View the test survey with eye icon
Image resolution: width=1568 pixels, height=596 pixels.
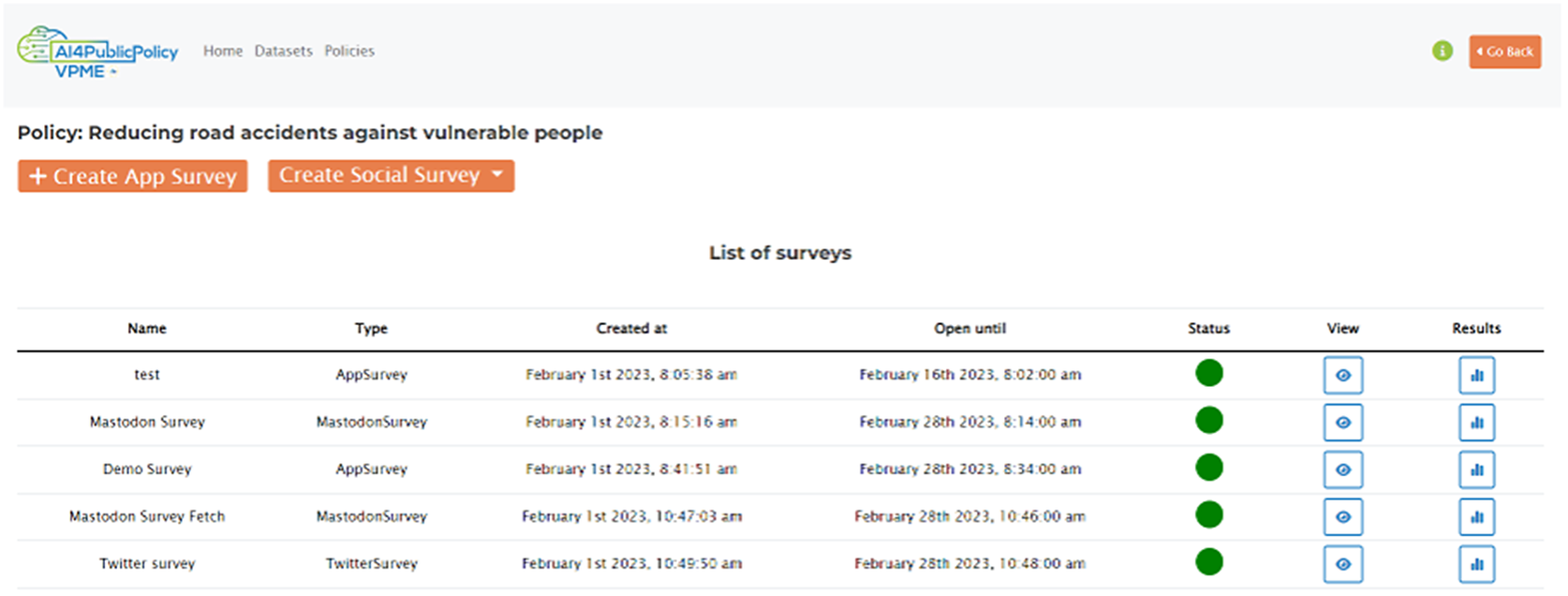(x=1342, y=375)
